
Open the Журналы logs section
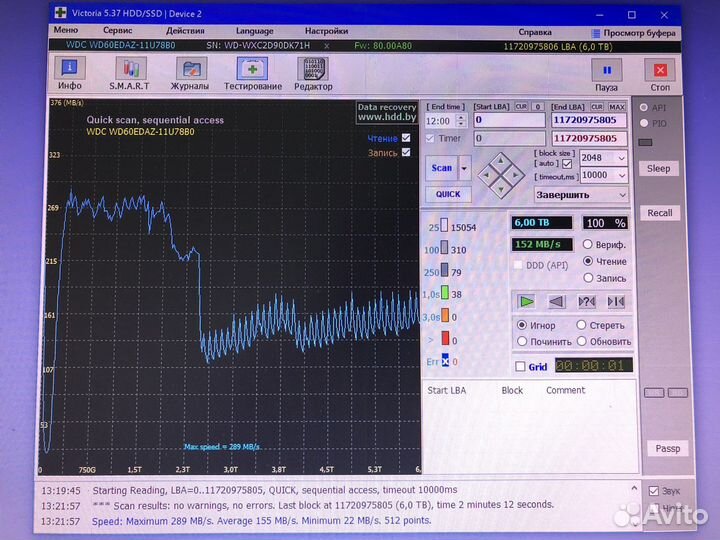[189, 74]
